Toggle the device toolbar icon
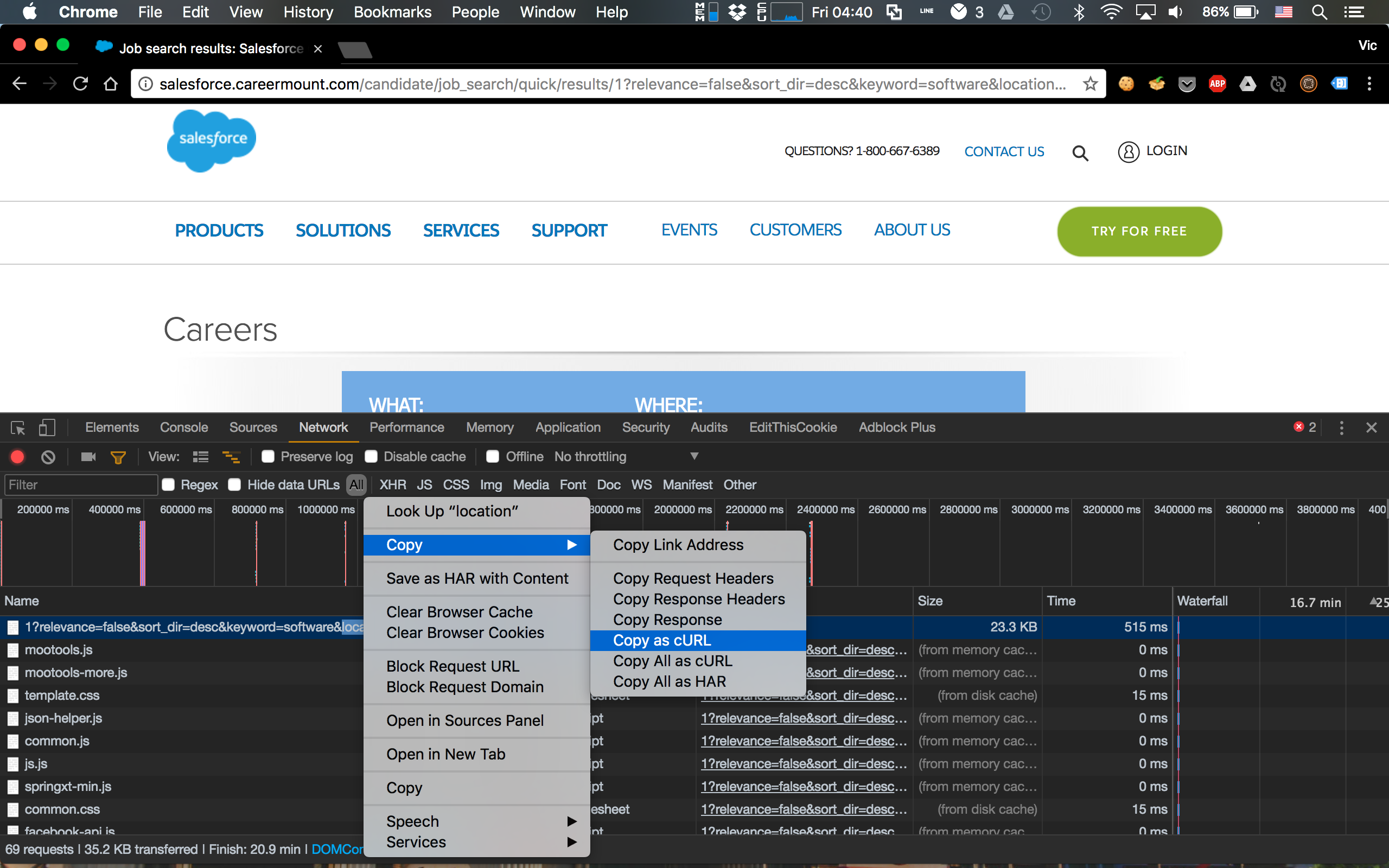 pyautogui.click(x=47, y=427)
